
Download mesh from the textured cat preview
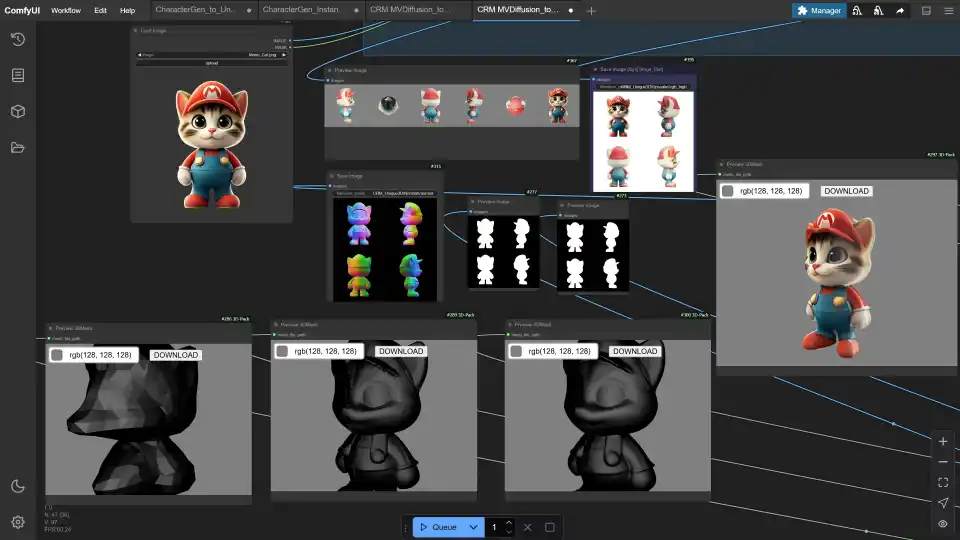tap(846, 191)
